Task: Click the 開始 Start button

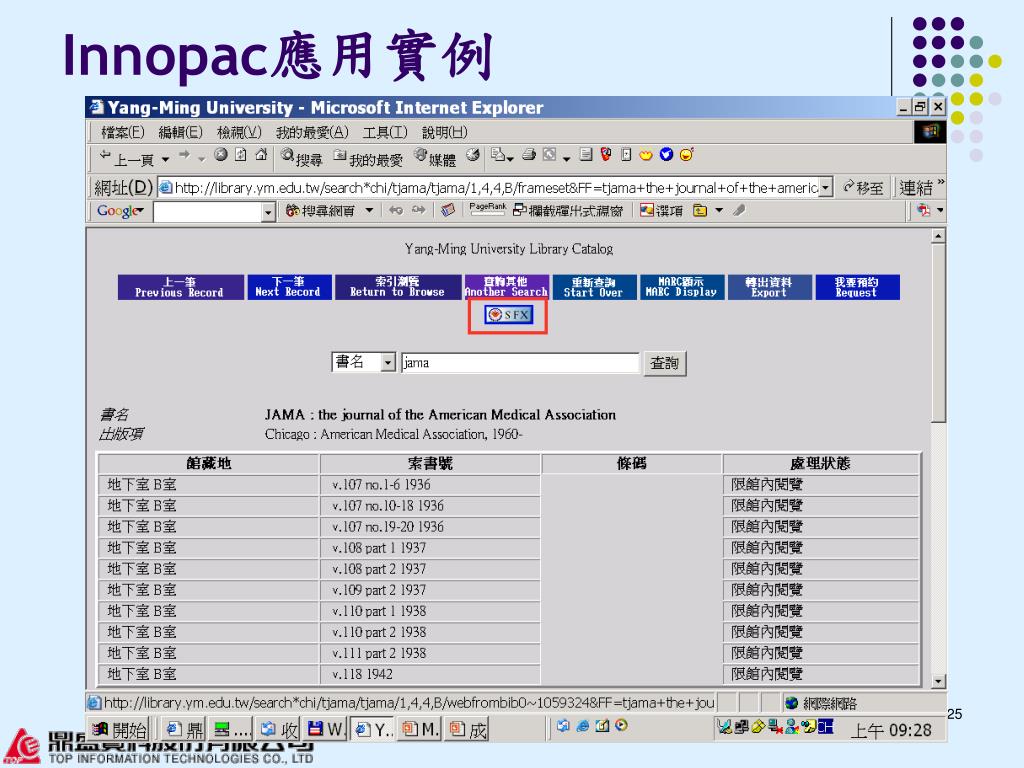Action: coord(120,729)
